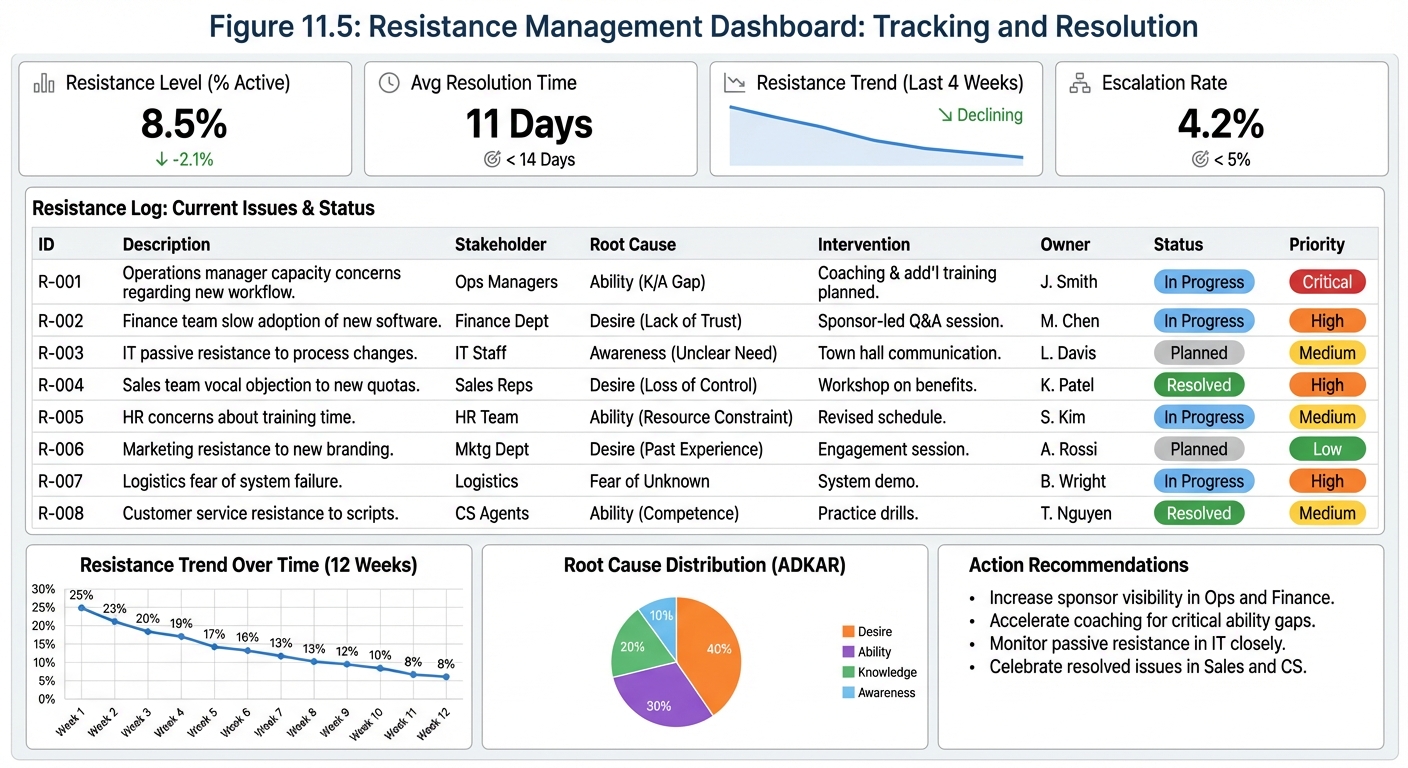Viewport: 1408px width, 768px height.
Task: Select the clock icon beside Avg Resolution Time
Action: point(389,83)
